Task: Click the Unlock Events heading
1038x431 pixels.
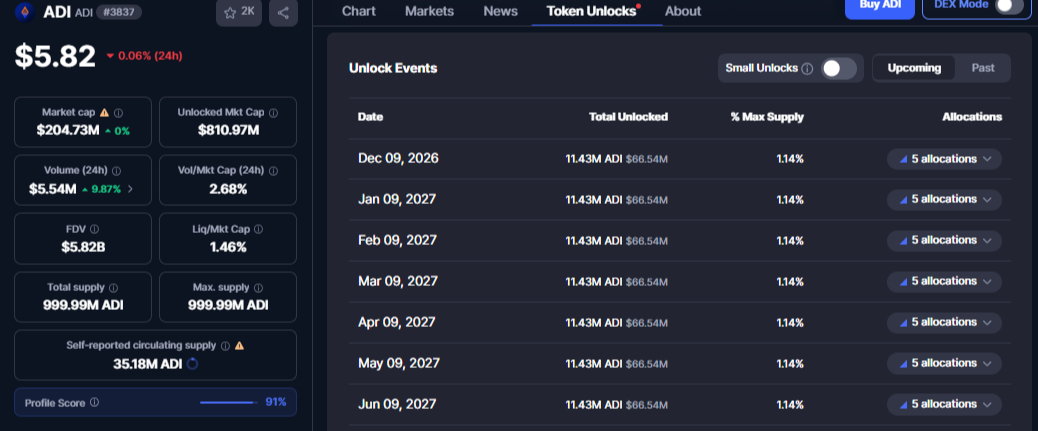Action: 393,68
